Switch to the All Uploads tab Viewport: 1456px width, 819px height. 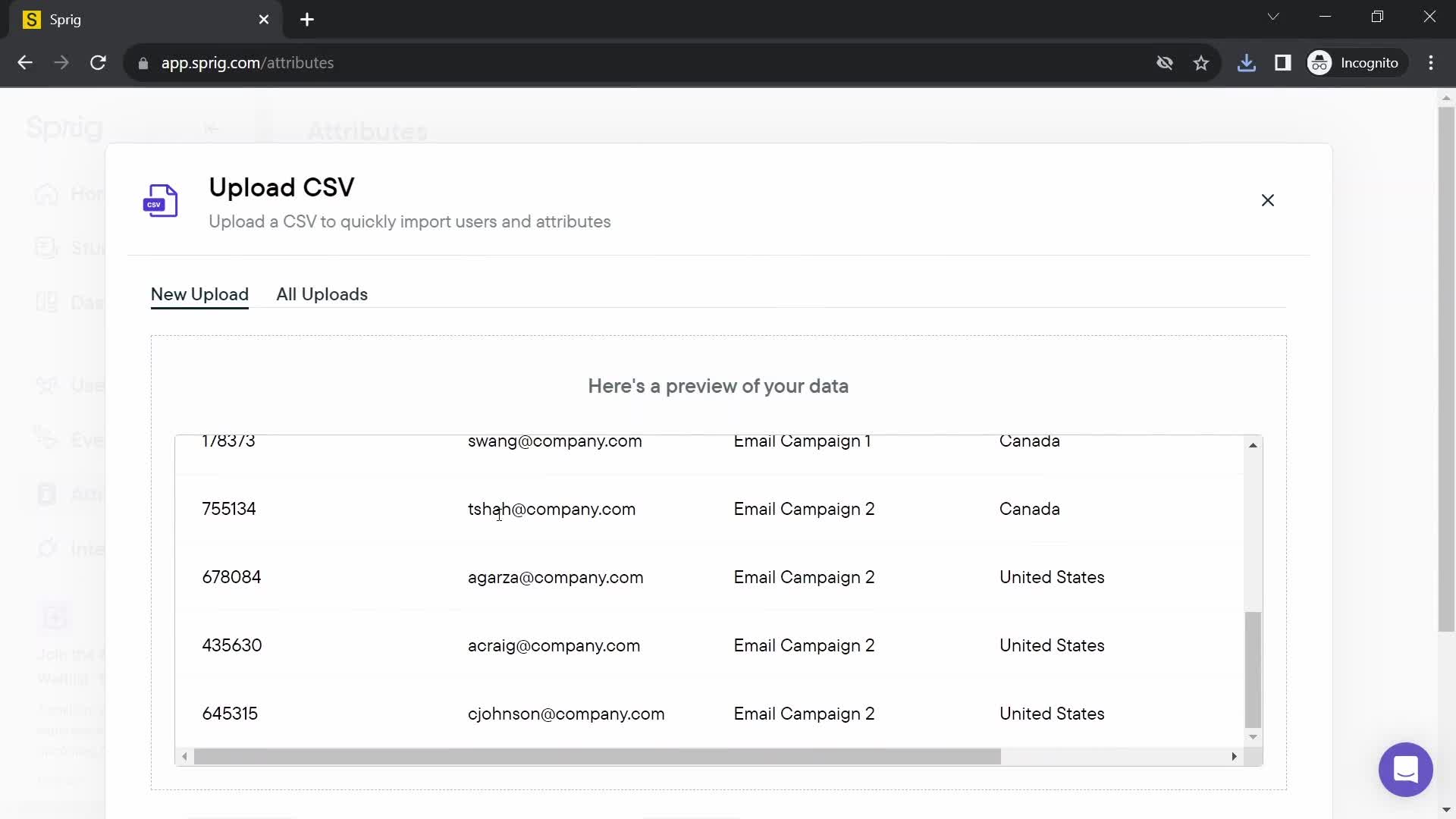[x=322, y=294]
